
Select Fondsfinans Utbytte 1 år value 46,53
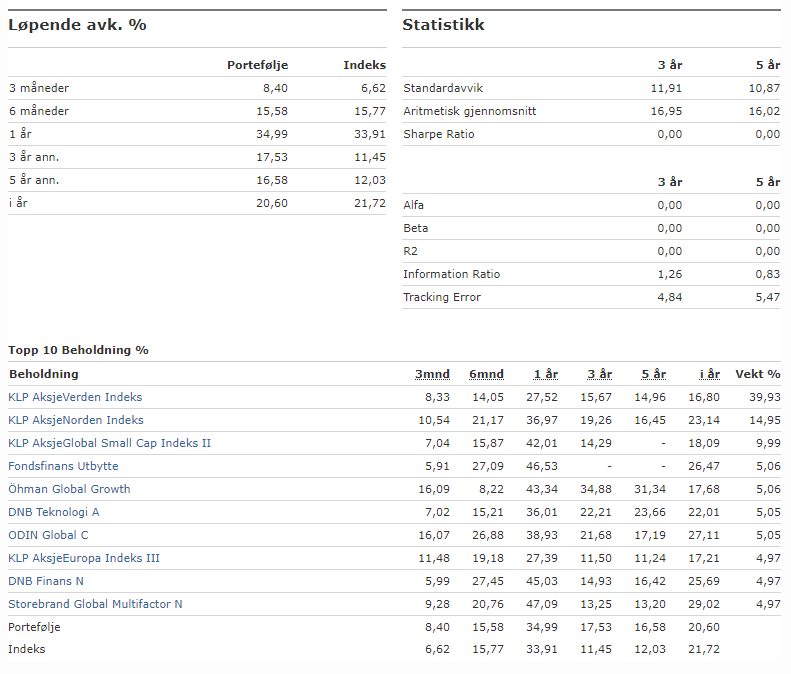(542, 466)
